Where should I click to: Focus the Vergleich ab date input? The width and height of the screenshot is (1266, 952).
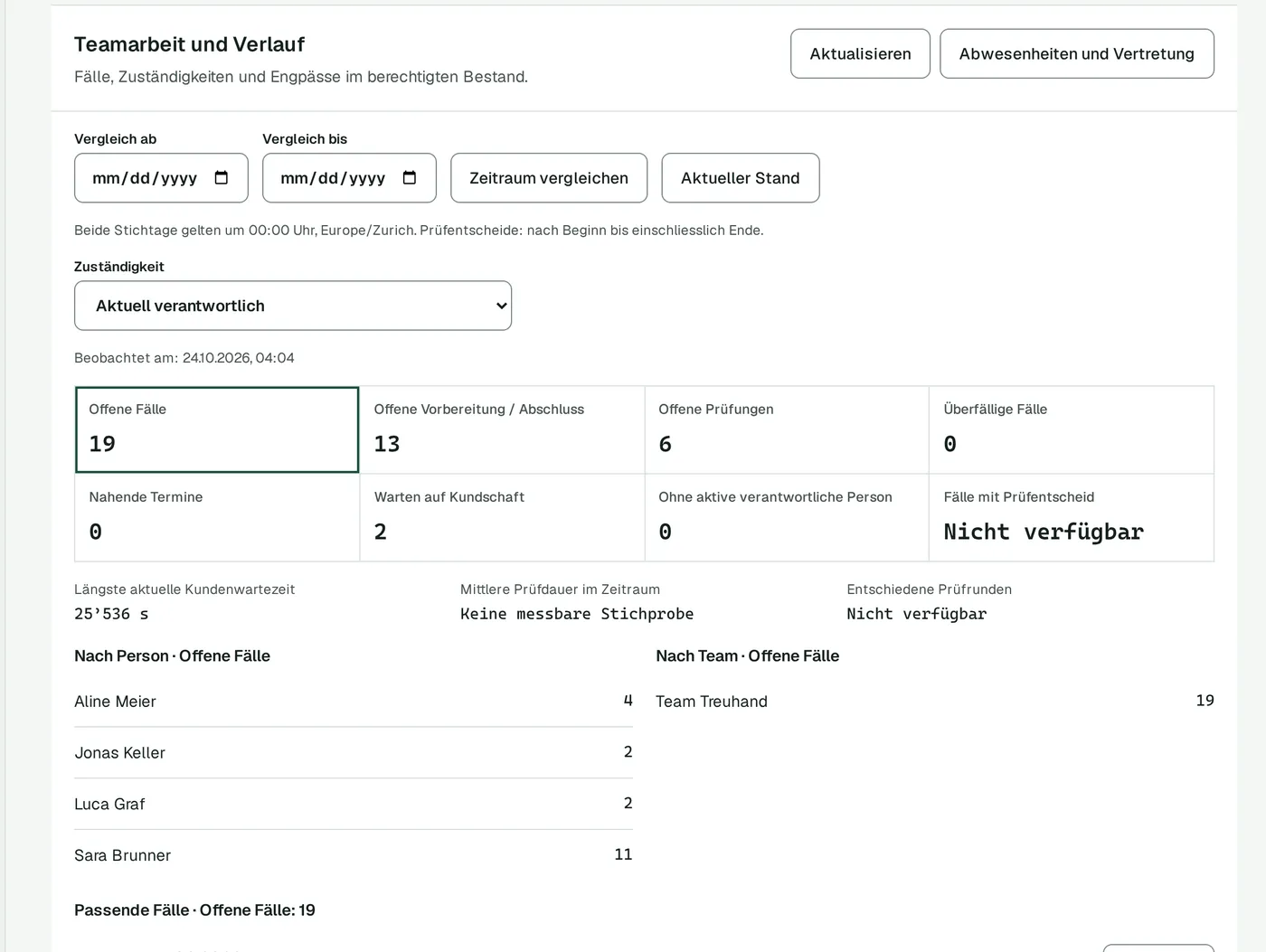point(161,178)
